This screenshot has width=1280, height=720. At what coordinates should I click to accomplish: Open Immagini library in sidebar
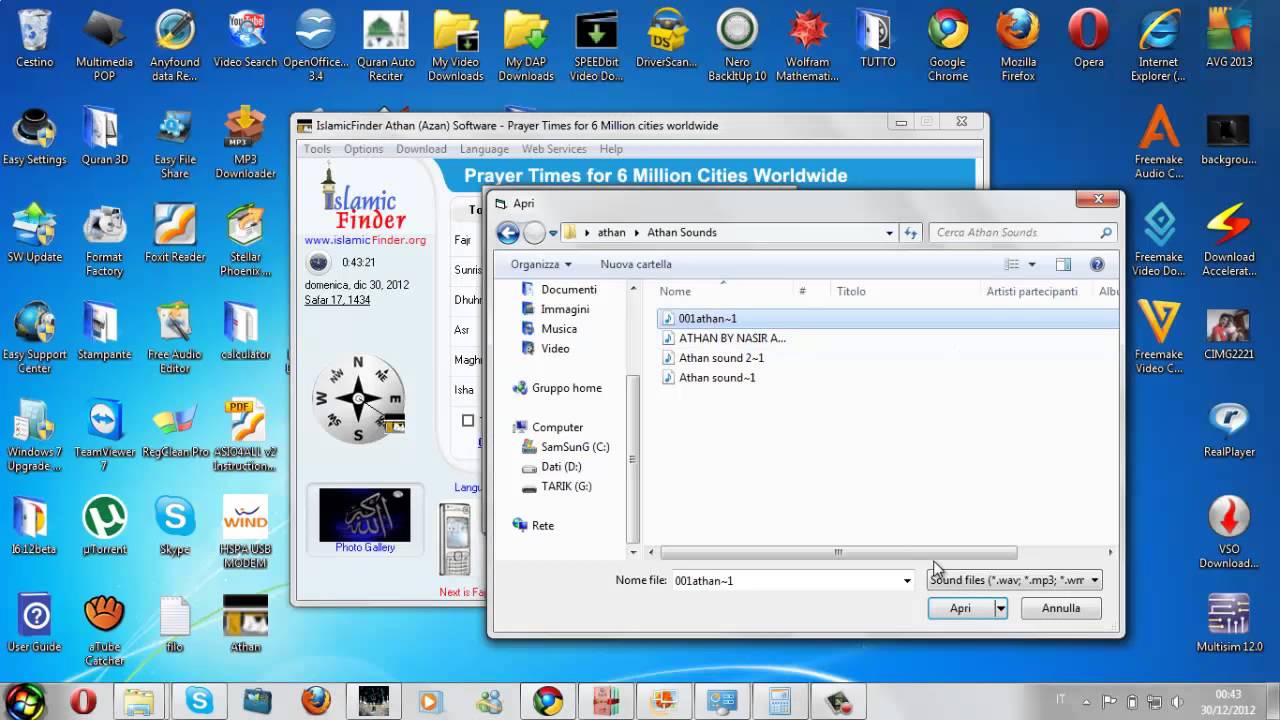[x=565, y=309]
